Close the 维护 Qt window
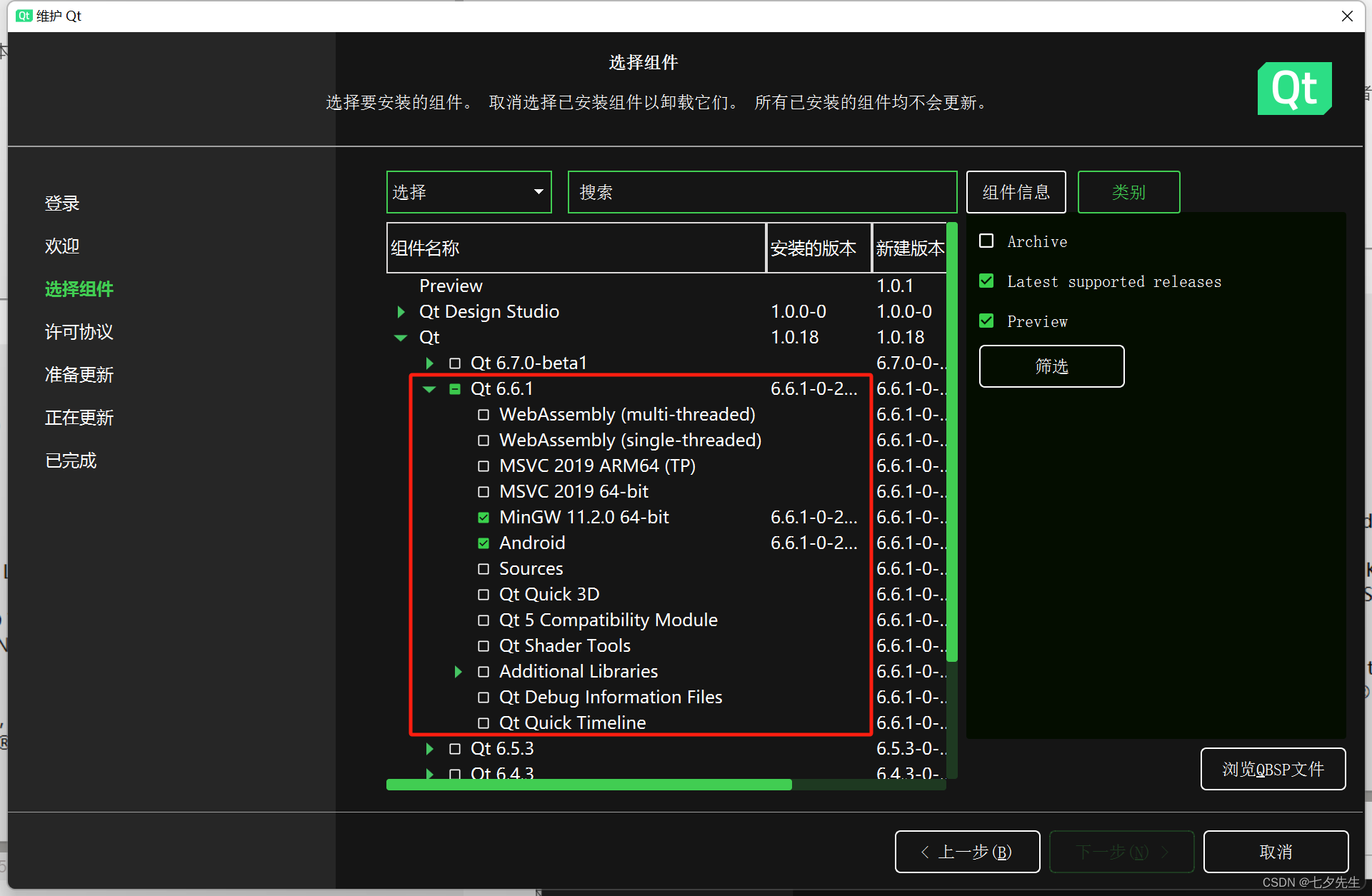Image resolution: width=1372 pixels, height=896 pixels. pyautogui.click(x=1347, y=16)
